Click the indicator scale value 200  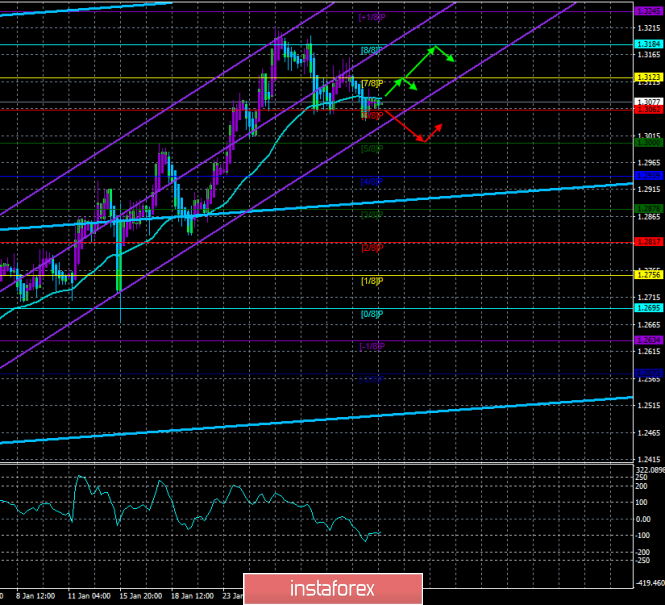pos(641,486)
